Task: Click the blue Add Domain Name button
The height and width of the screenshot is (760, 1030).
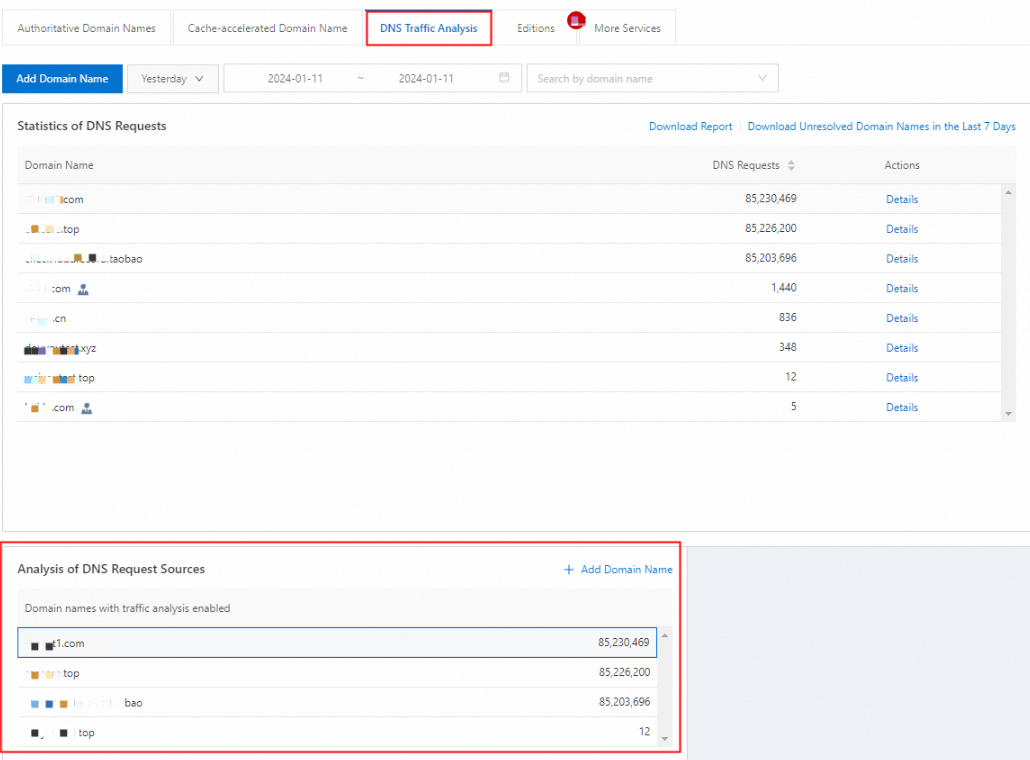Action: pyautogui.click(x=62, y=79)
